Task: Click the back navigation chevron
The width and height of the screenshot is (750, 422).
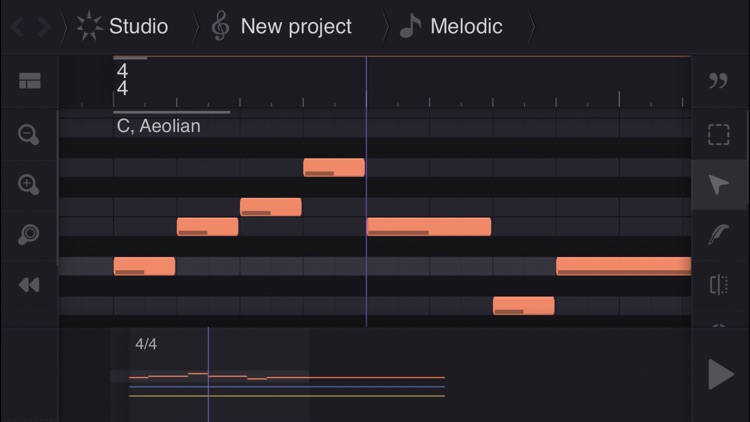Action: [x=17, y=26]
